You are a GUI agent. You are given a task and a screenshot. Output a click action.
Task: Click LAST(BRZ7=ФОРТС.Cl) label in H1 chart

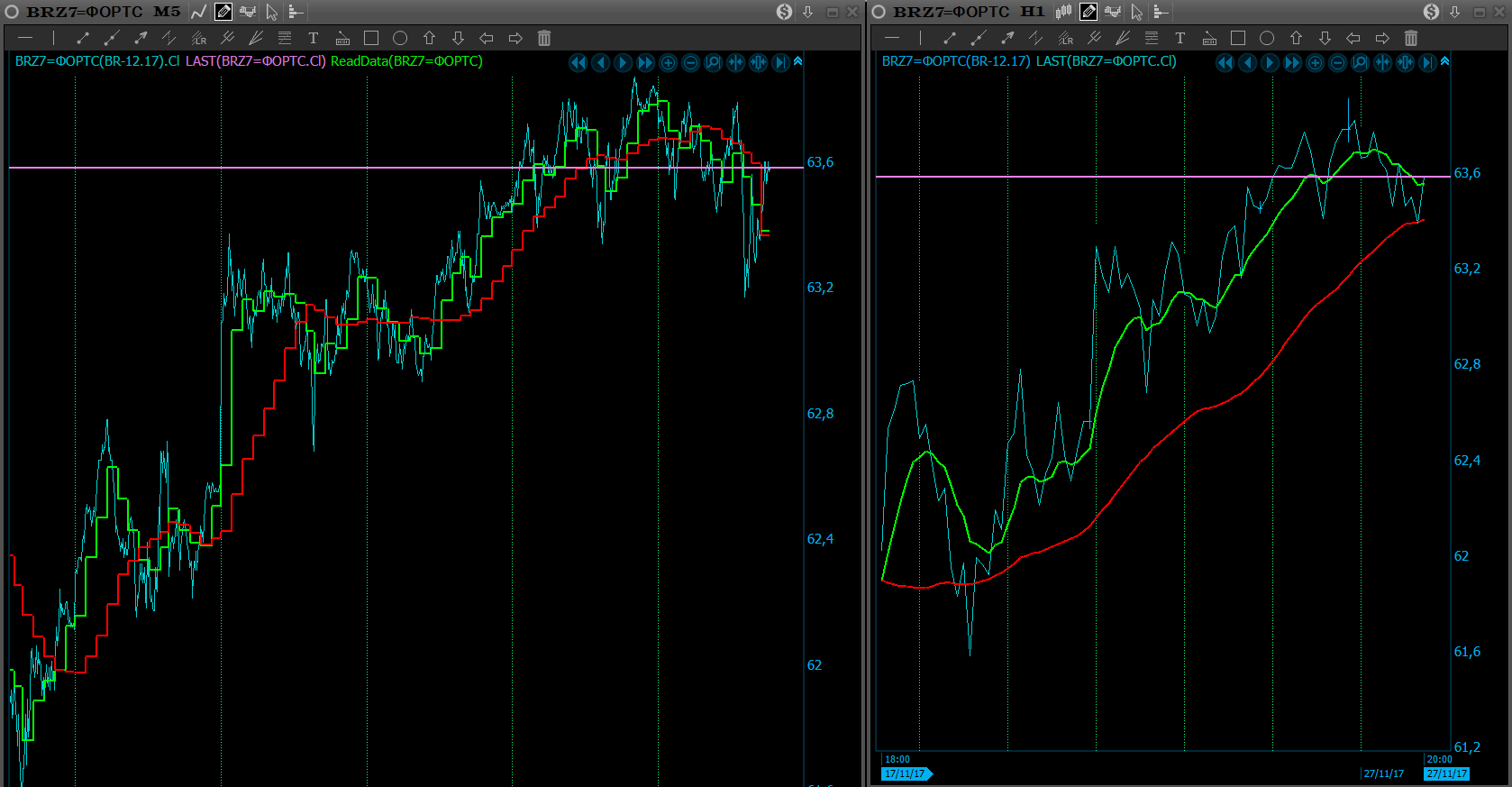(1106, 61)
